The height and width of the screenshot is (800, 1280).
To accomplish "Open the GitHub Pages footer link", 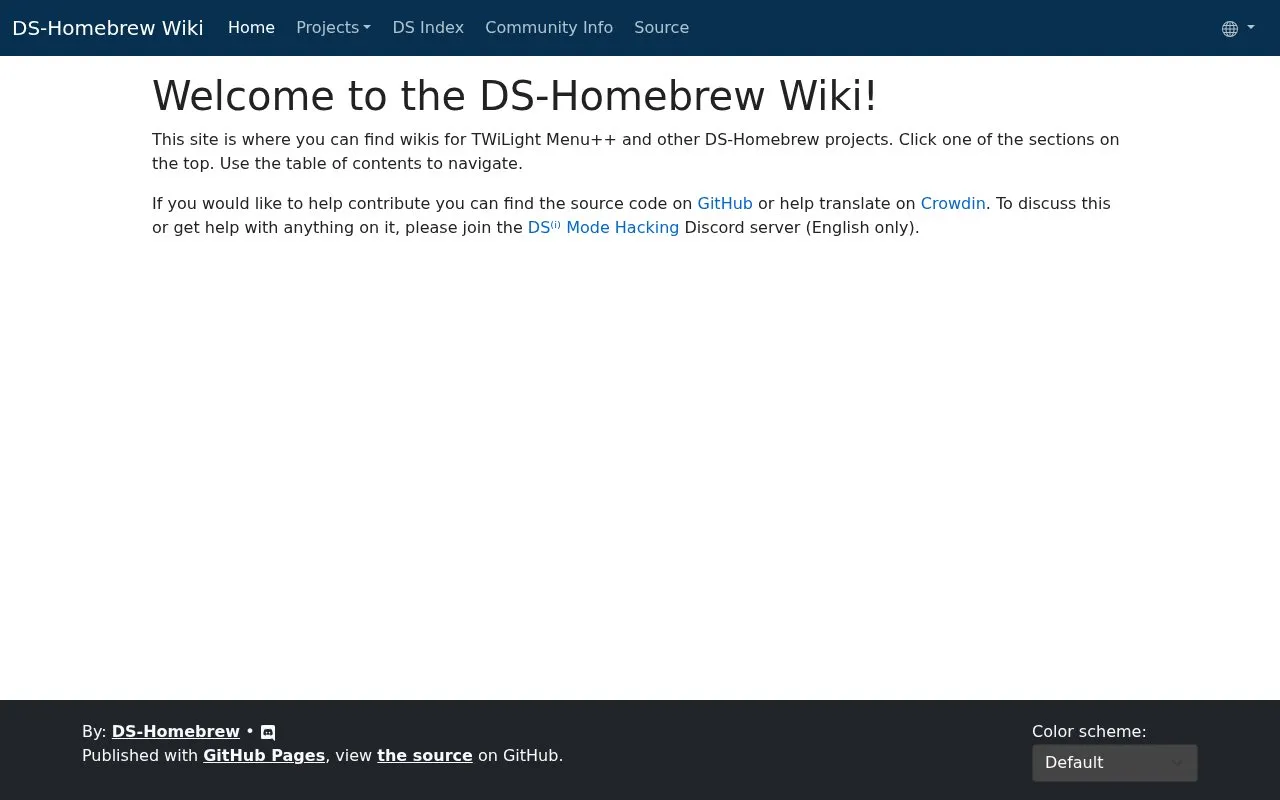I will click(x=264, y=755).
